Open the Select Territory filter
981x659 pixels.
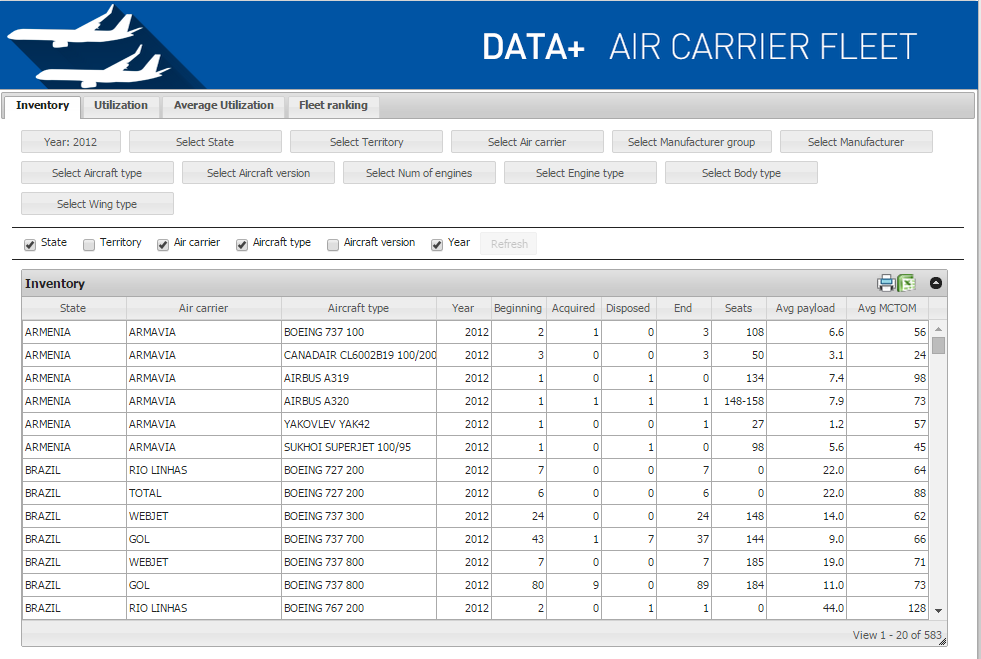point(367,142)
